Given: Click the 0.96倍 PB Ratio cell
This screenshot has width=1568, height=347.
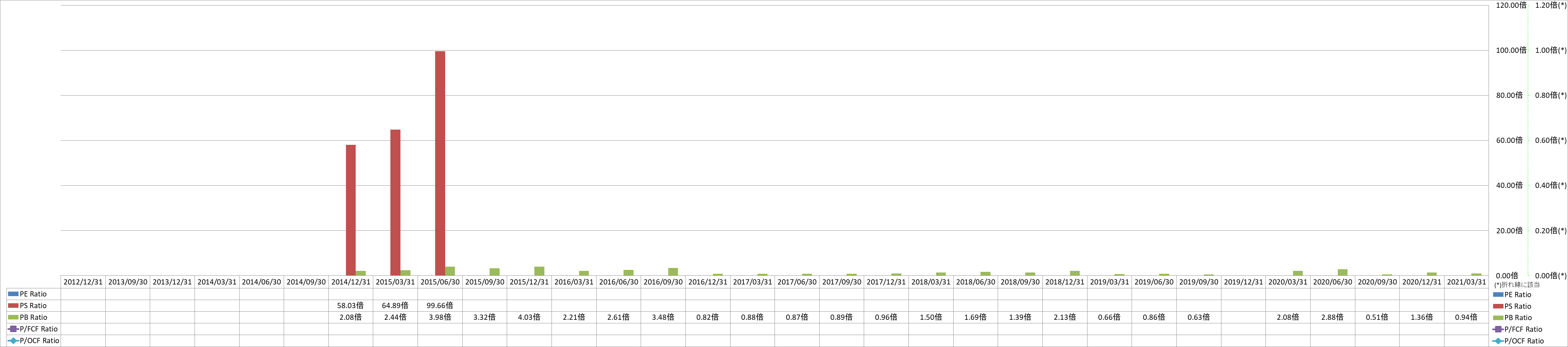Looking at the screenshot, I should coord(886,317).
